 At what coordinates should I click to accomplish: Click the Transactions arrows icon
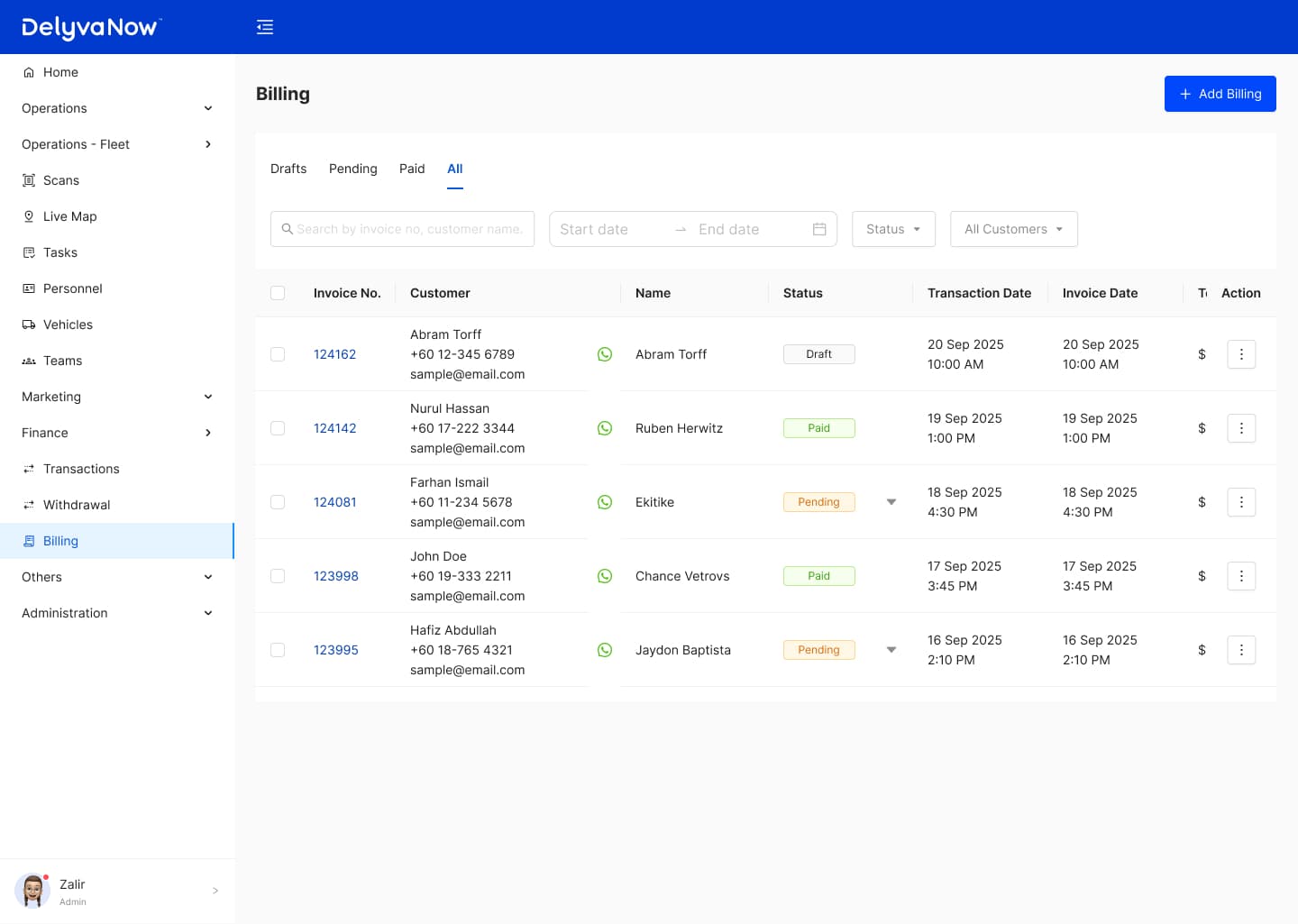pyautogui.click(x=29, y=469)
